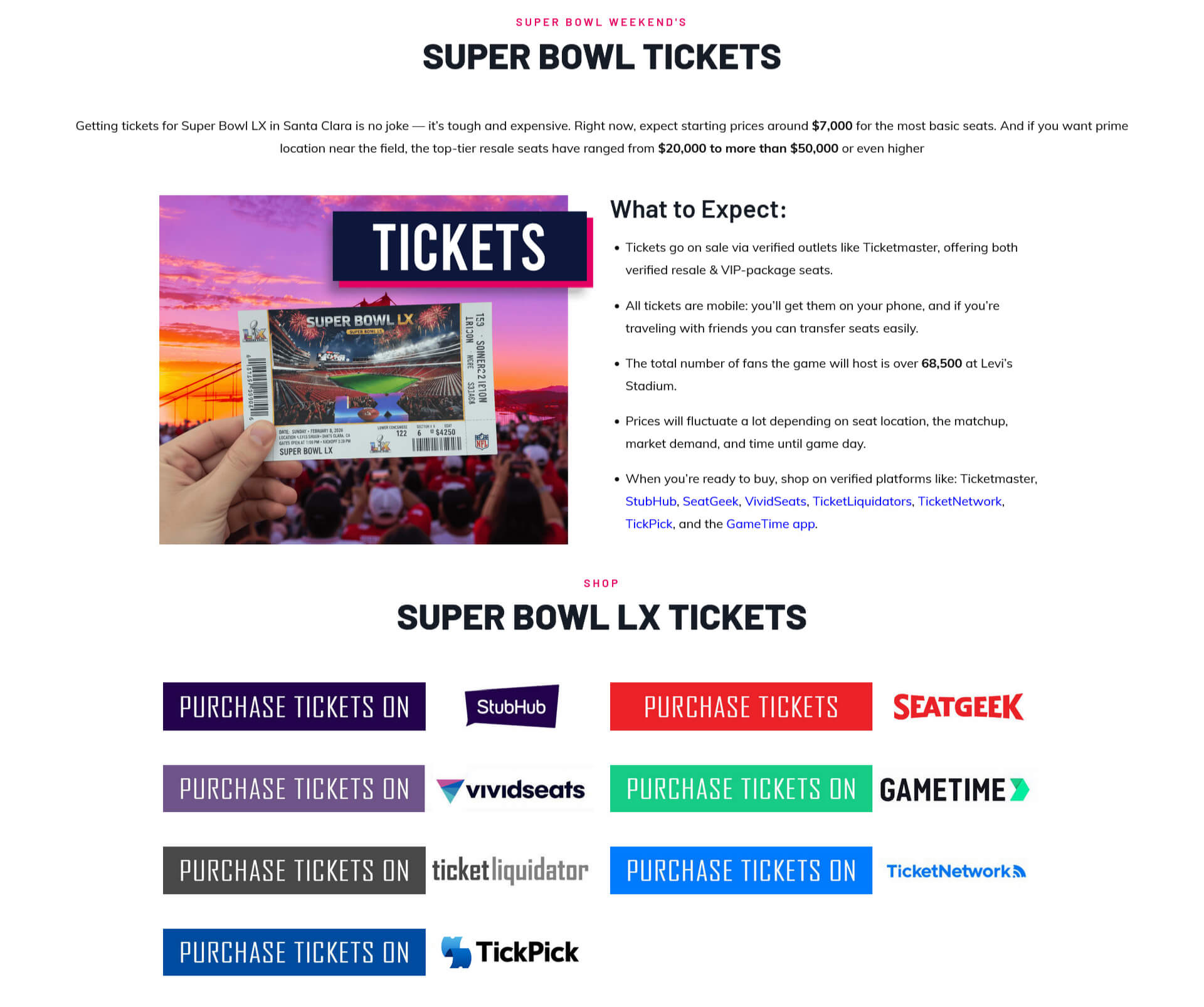Viewport: 1204px width, 1007px height.
Task: Click the SeatGeek logo
Action: point(958,707)
